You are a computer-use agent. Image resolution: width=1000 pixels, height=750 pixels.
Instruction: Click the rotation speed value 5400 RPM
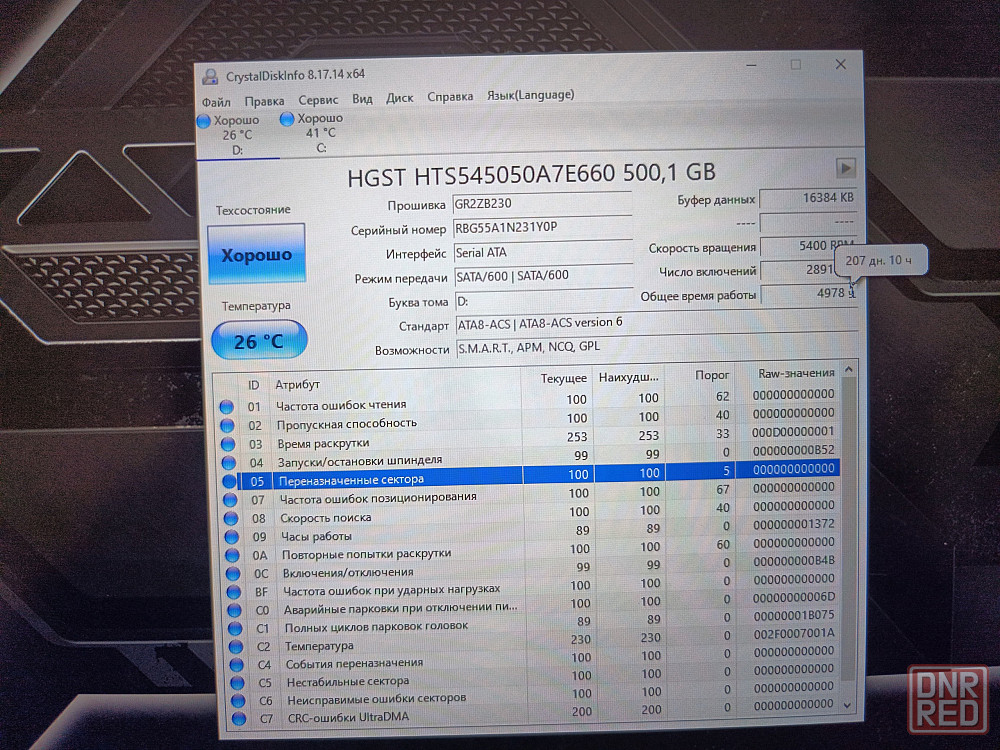[807, 246]
